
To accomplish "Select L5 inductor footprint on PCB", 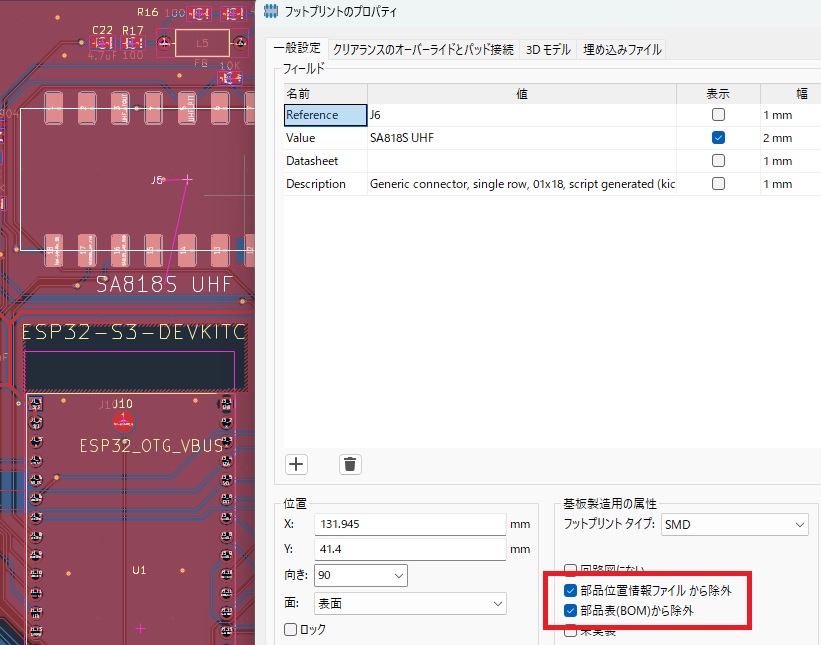I will [202, 43].
